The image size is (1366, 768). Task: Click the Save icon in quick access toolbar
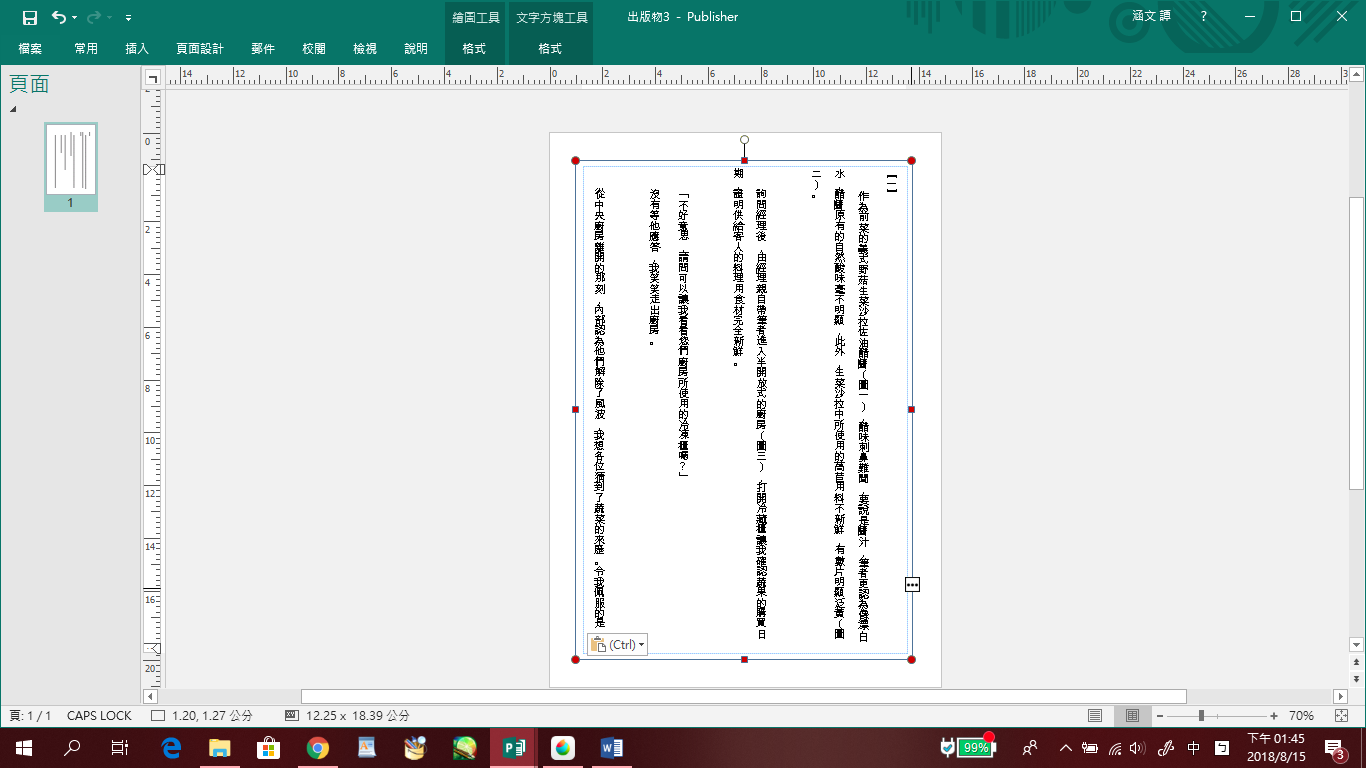(29, 17)
